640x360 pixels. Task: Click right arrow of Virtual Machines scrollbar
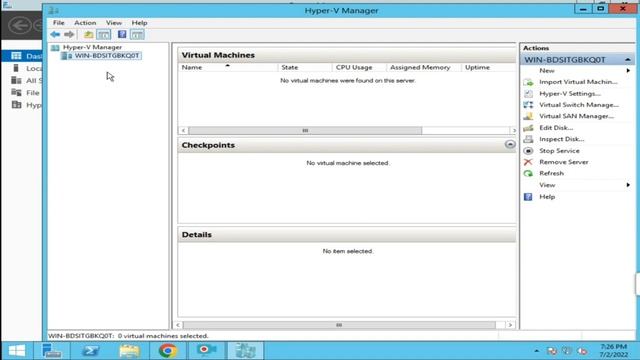pos(514,131)
